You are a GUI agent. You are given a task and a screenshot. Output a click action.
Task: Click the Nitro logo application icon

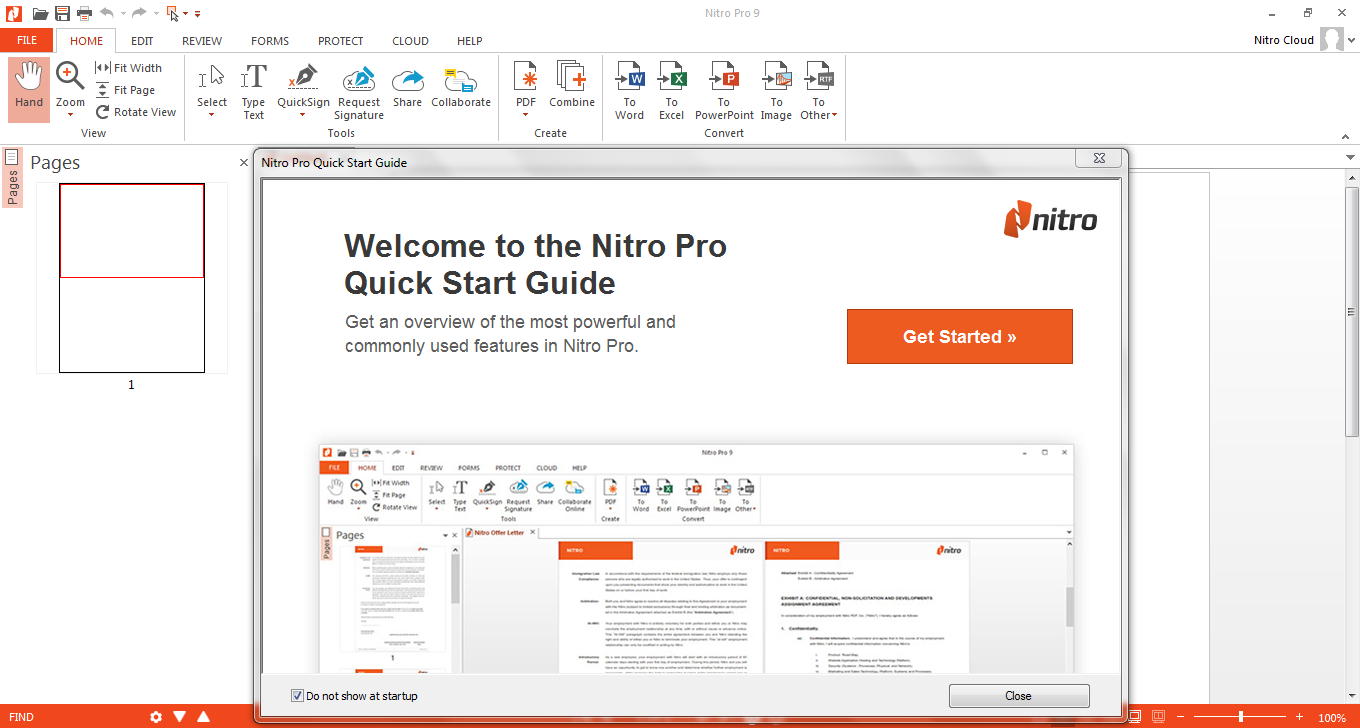[14, 13]
